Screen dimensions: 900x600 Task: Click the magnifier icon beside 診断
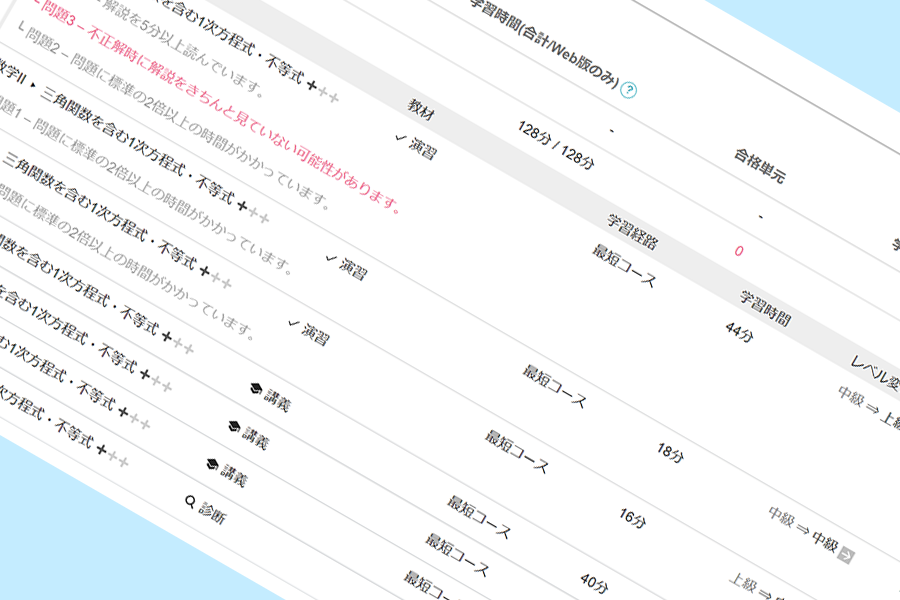coord(190,501)
